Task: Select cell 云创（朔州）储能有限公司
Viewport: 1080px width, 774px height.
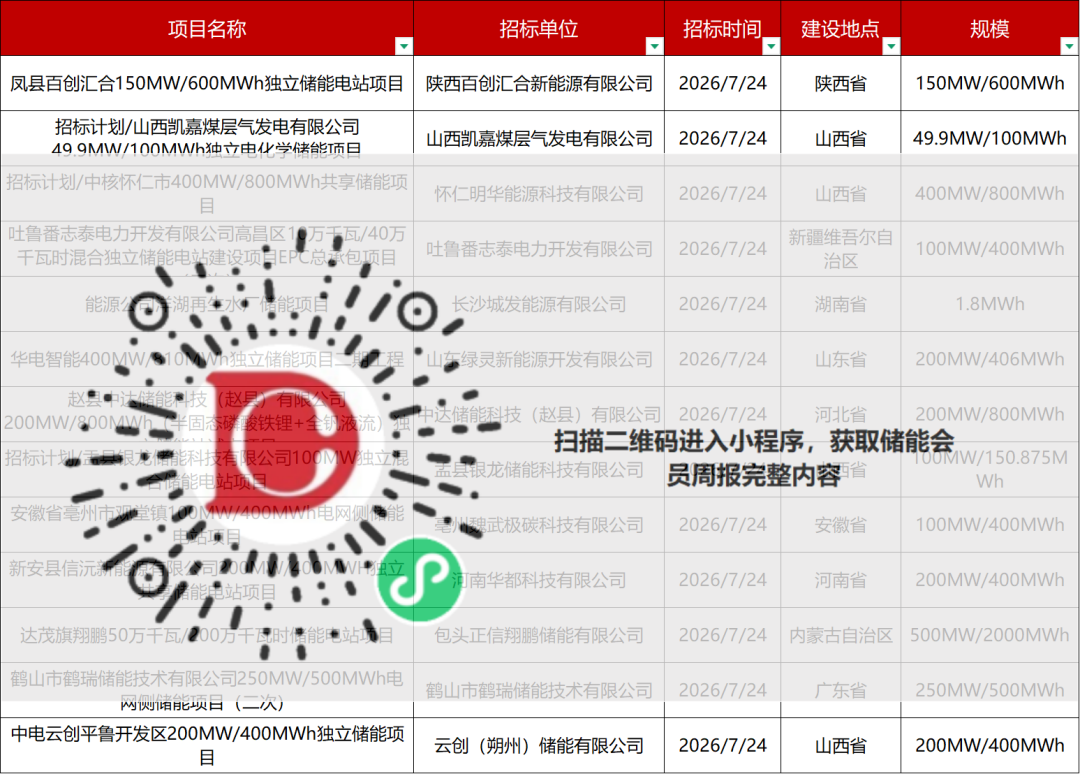Action: point(539,745)
